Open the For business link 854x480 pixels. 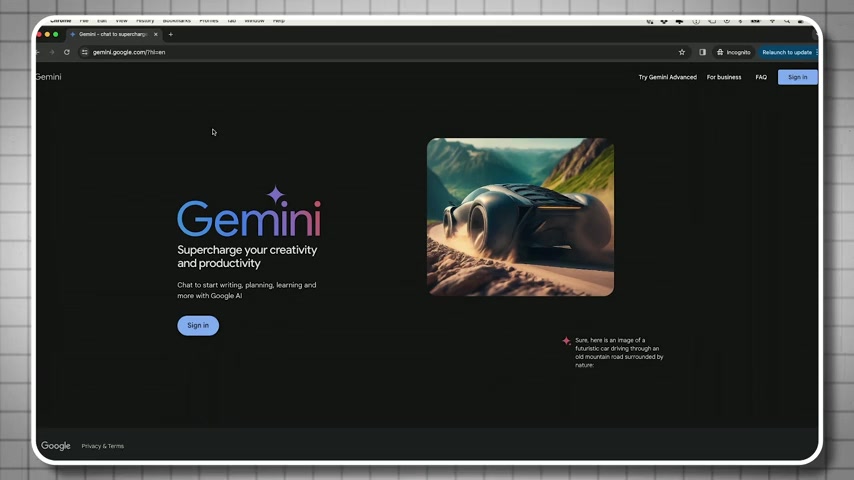coord(724,77)
